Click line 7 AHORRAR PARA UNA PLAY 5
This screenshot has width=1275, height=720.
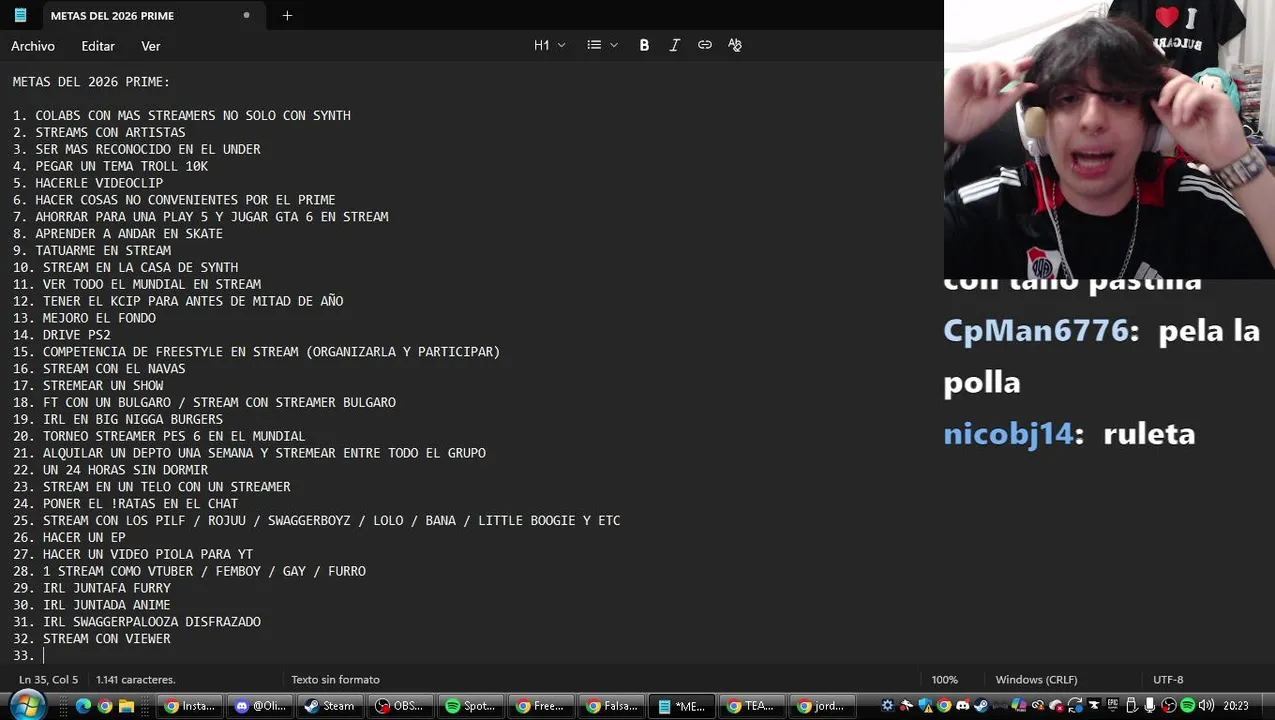tap(200, 217)
